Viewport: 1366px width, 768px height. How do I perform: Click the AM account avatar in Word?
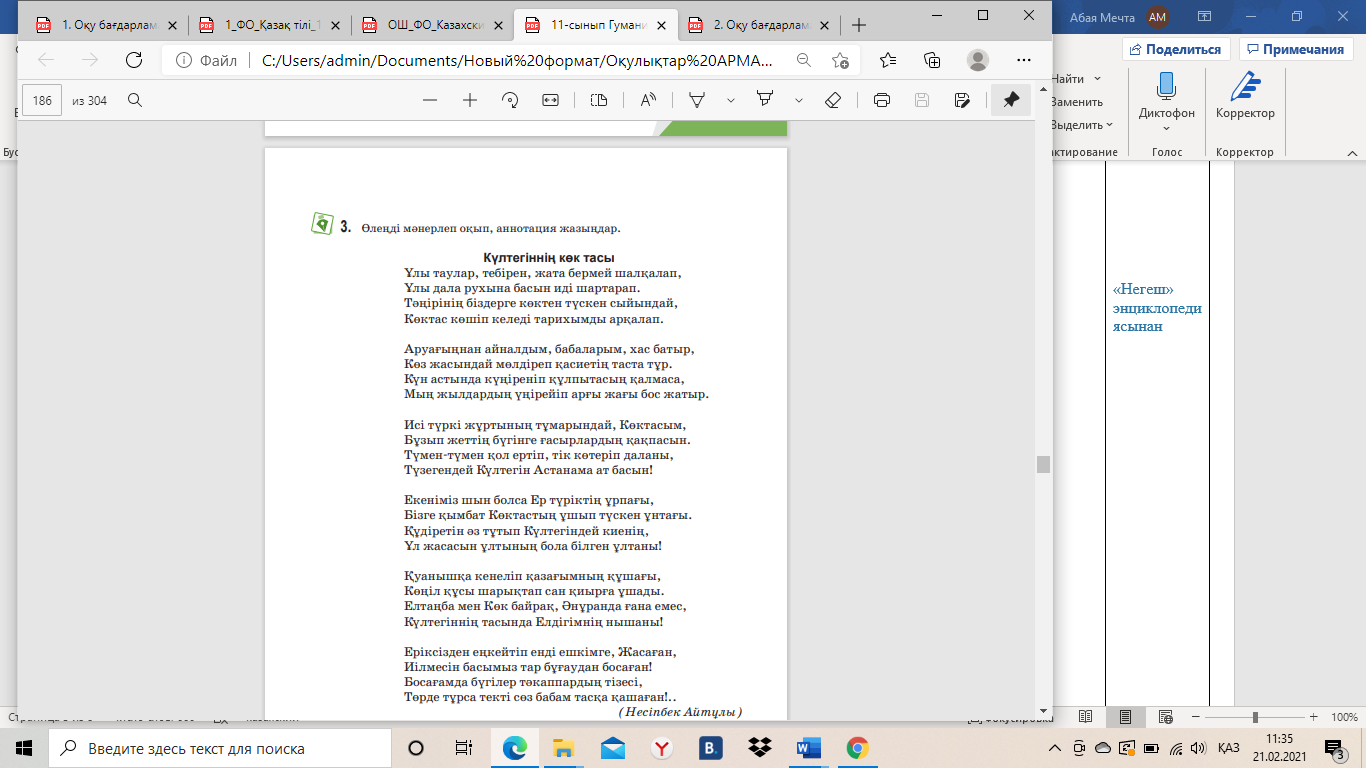click(x=1158, y=16)
